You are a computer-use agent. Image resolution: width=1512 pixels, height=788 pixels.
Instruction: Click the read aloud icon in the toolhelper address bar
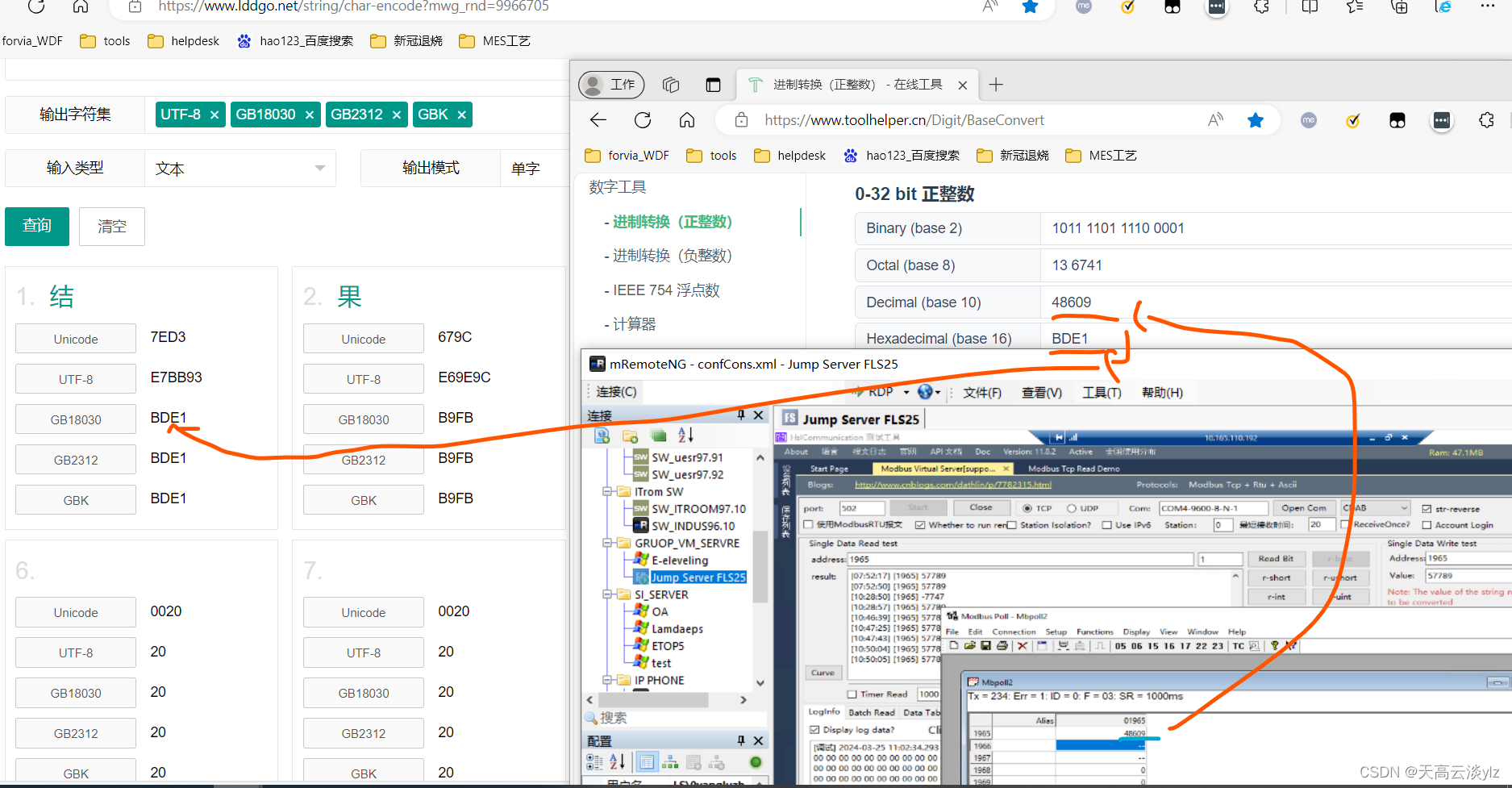(1215, 120)
